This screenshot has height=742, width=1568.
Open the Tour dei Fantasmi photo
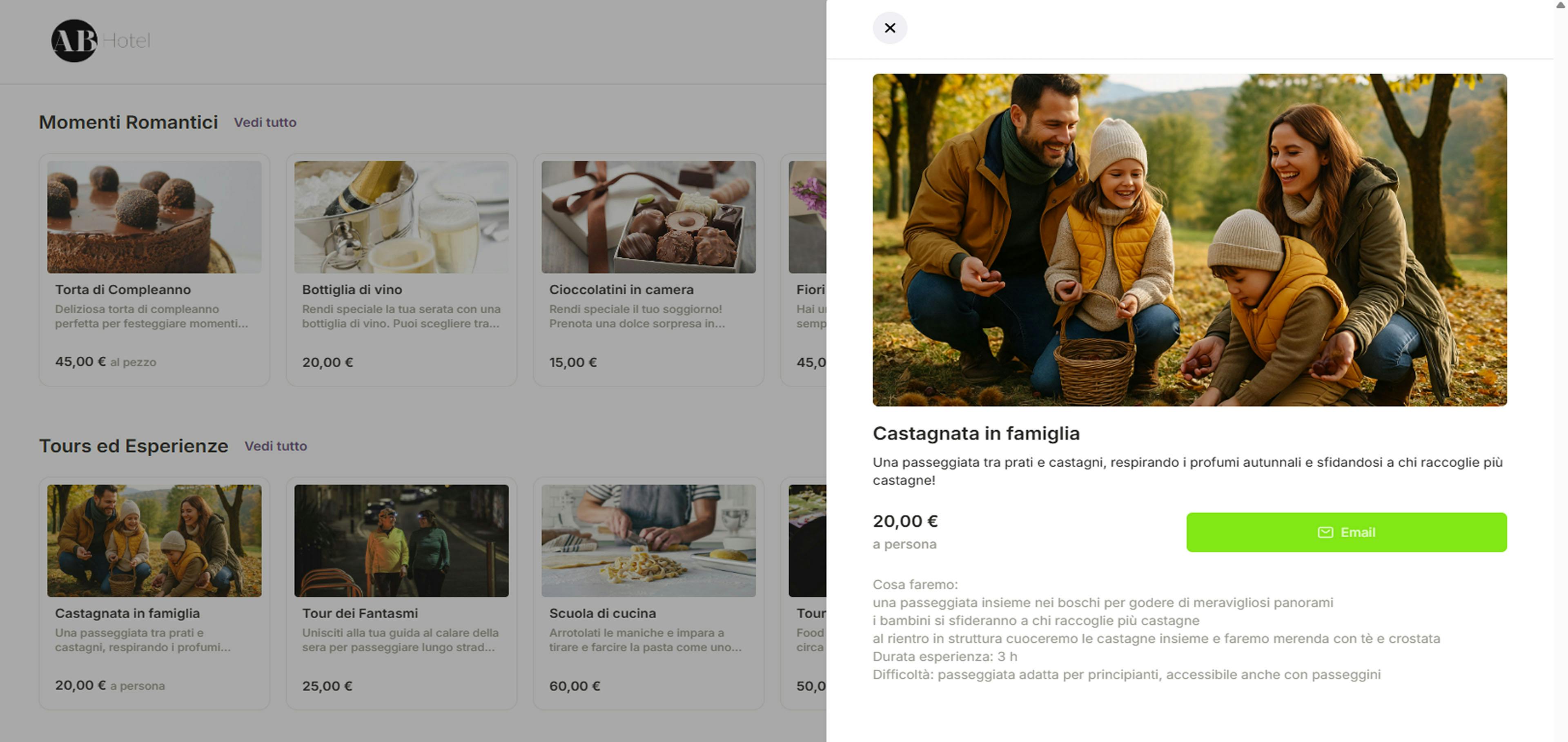pyautogui.click(x=401, y=540)
